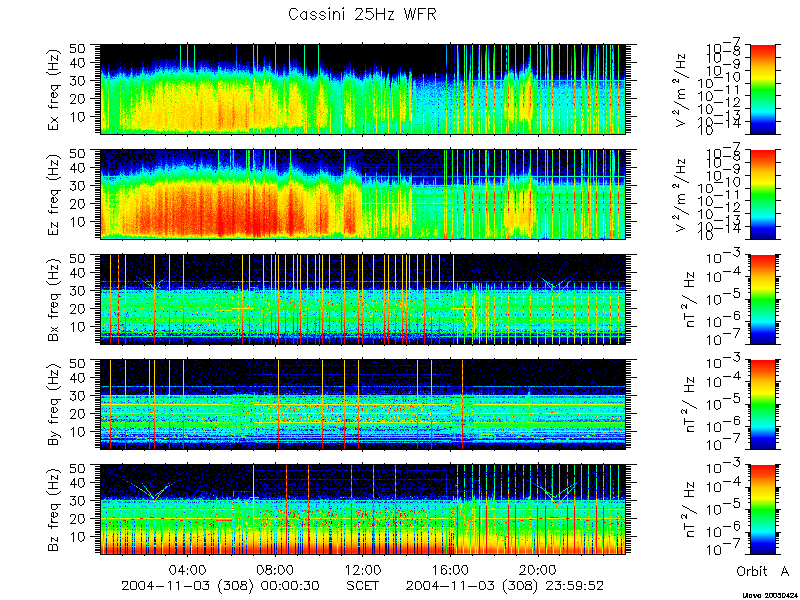
Task: Click the 'Bz freq (Hz)' axis label
Action: coord(55,510)
